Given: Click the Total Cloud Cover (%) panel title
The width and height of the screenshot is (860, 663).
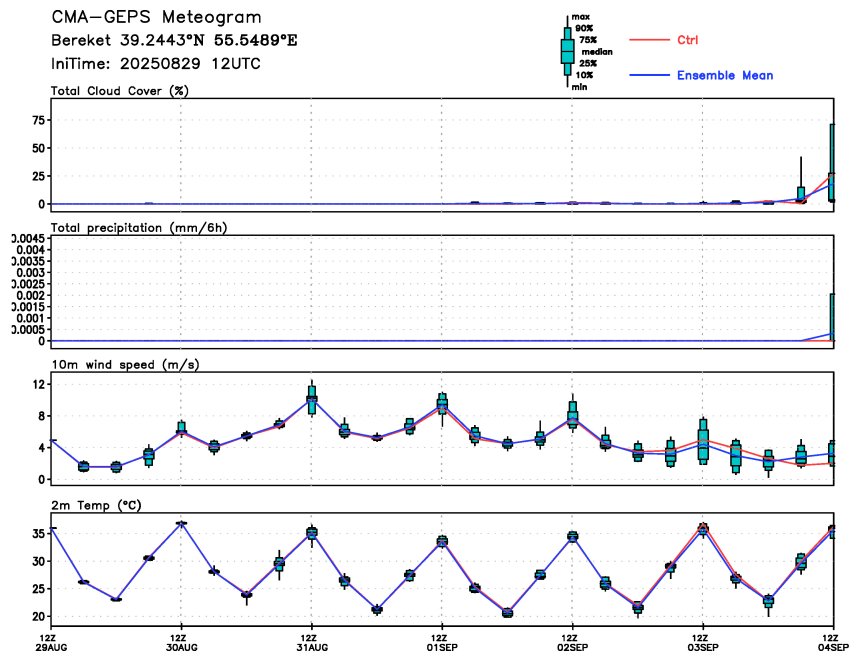Looking at the screenshot, I should (120, 91).
